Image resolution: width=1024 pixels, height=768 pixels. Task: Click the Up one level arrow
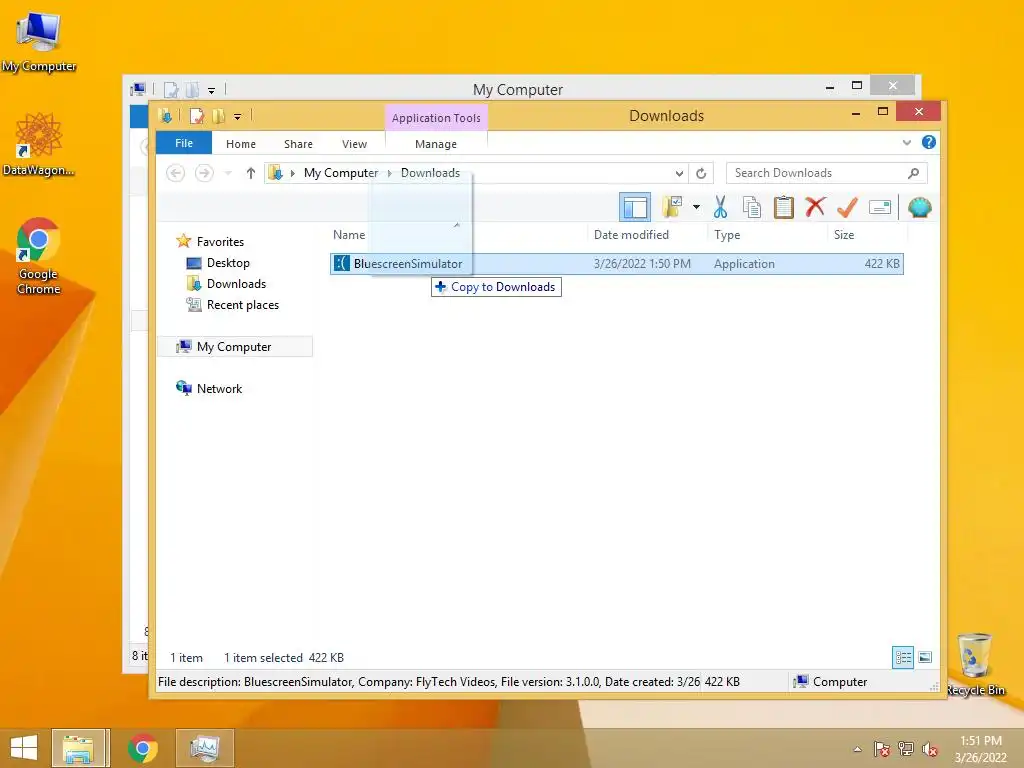tap(251, 173)
